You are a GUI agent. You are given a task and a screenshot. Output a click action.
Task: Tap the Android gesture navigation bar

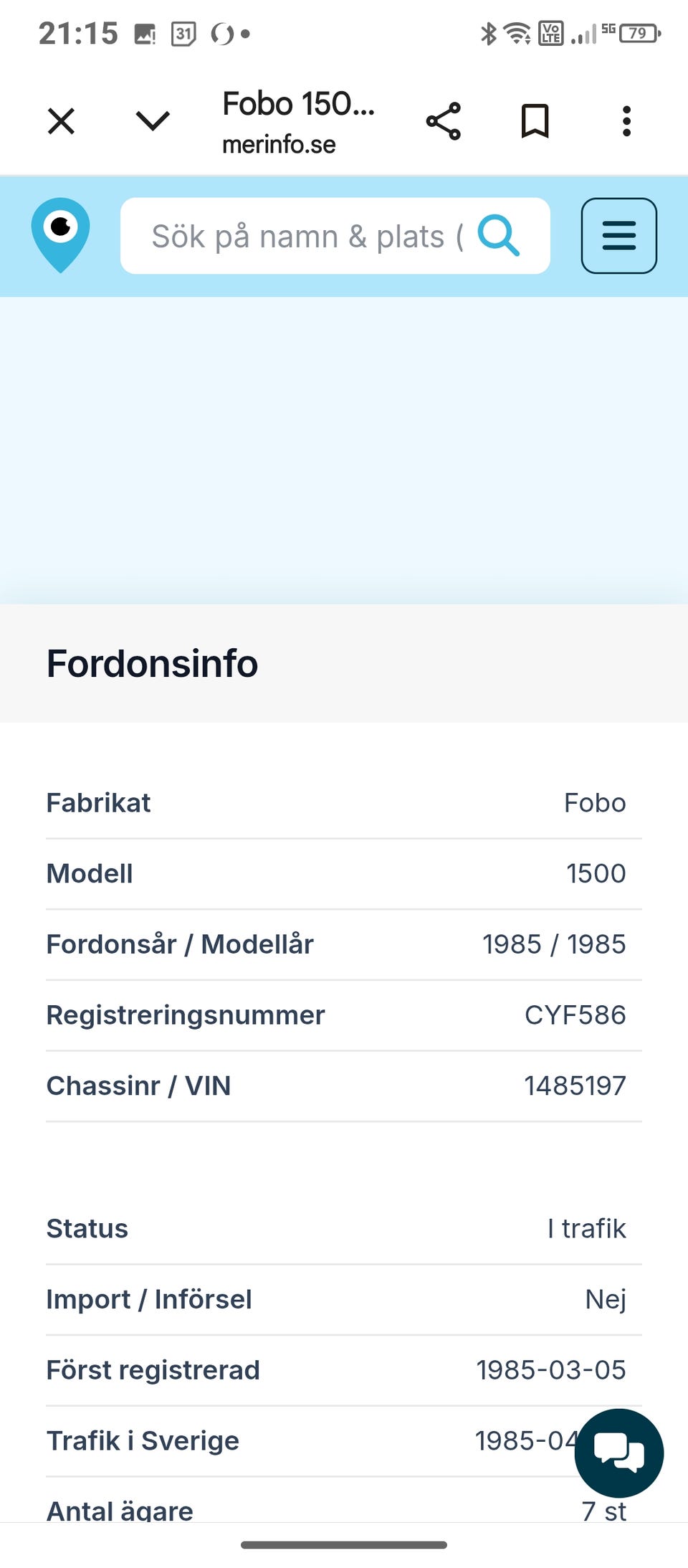pyautogui.click(x=344, y=1545)
